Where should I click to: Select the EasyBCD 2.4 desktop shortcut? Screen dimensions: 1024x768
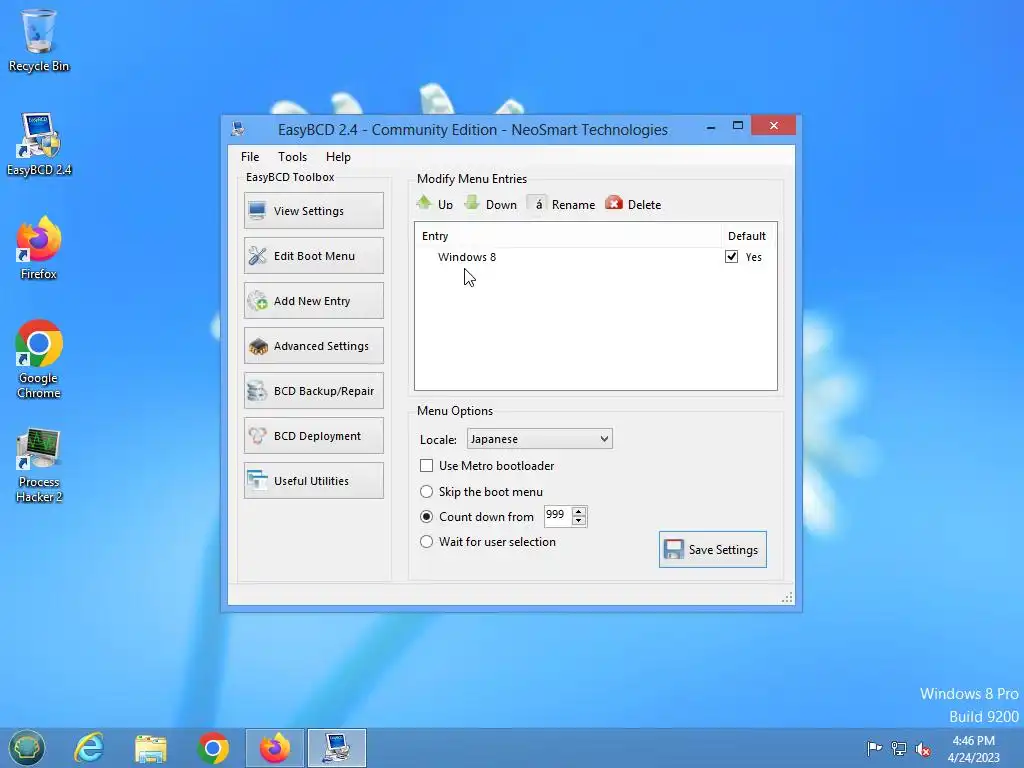pyautogui.click(x=39, y=144)
